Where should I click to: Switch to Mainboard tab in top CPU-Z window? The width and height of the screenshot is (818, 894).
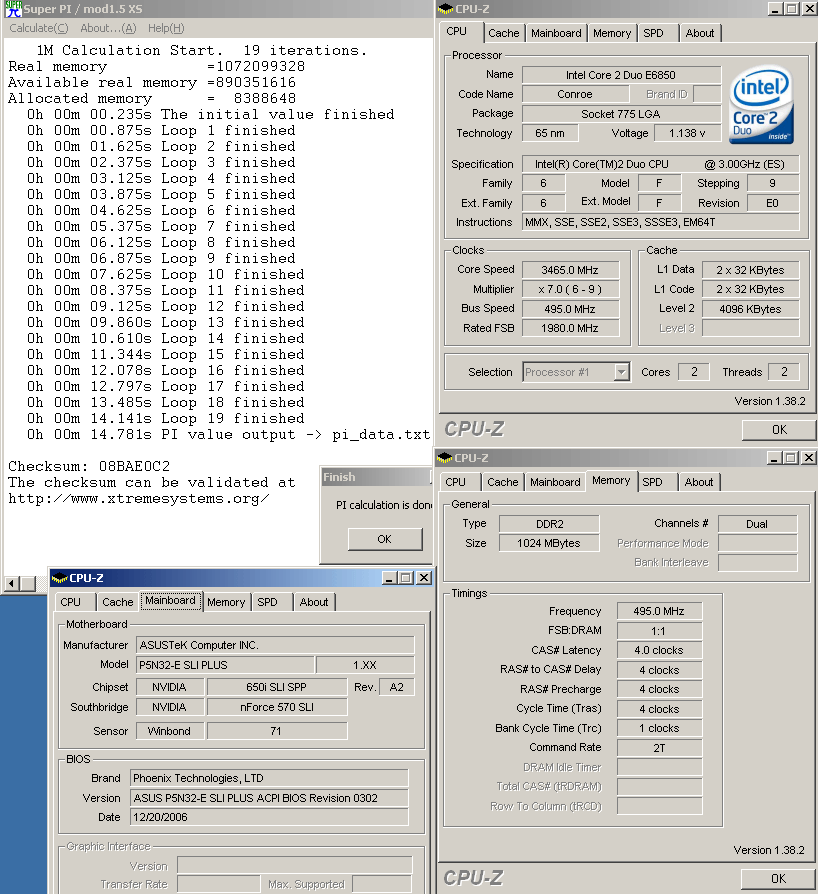[556, 33]
